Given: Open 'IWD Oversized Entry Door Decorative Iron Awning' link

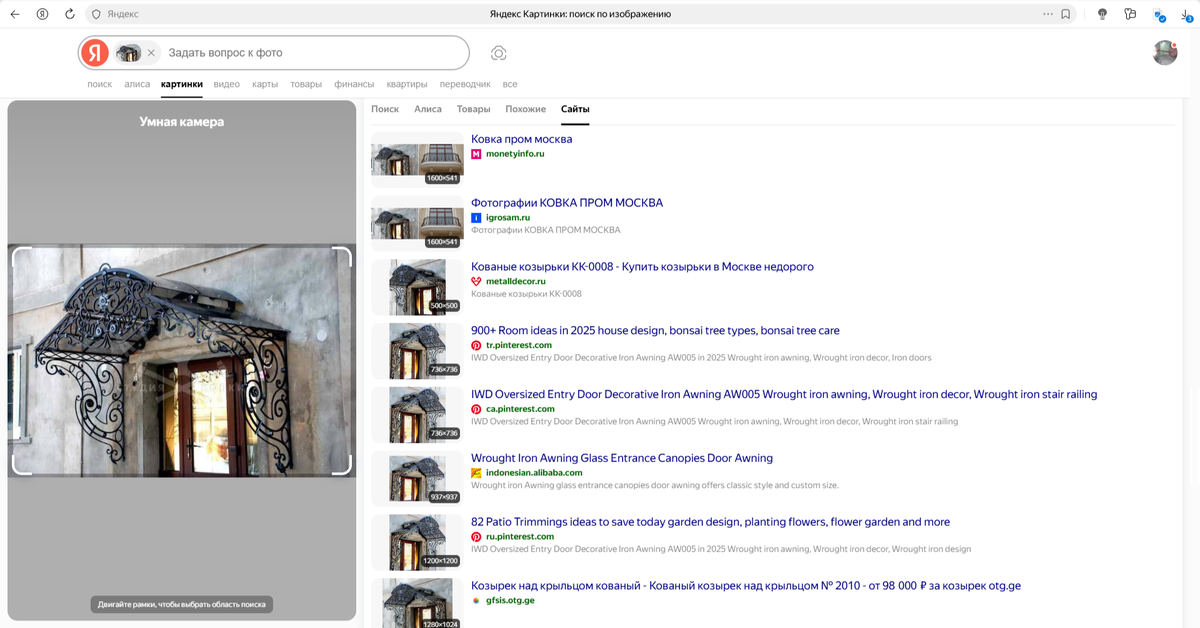Looking at the screenshot, I should pos(784,395).
